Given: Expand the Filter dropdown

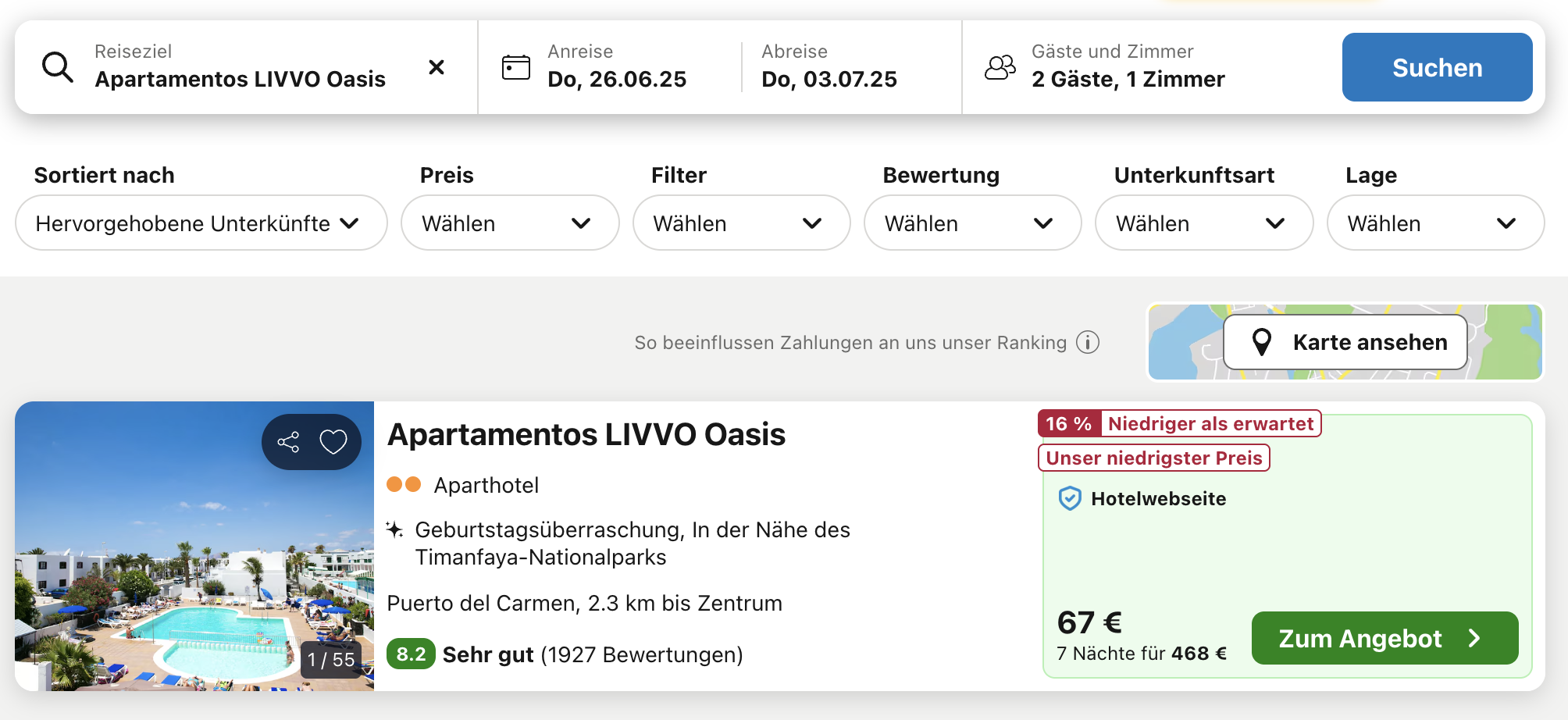Looking at the screenshot, I should 741,223.
